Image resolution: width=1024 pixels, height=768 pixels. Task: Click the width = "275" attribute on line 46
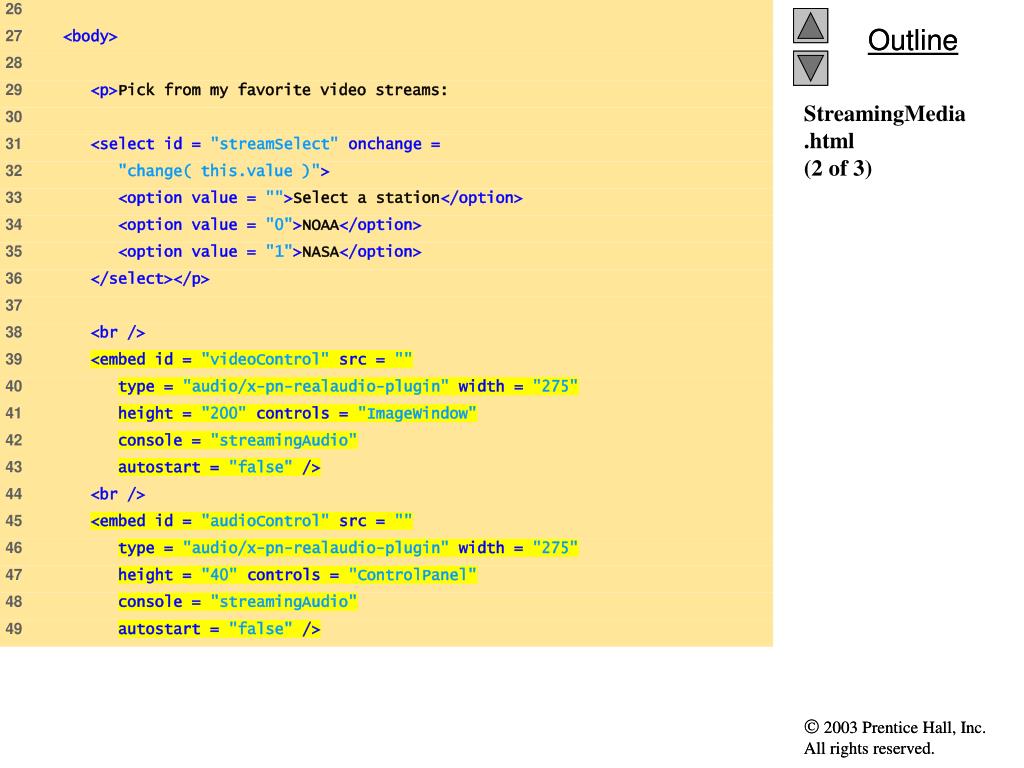click(x=518, y=547)
